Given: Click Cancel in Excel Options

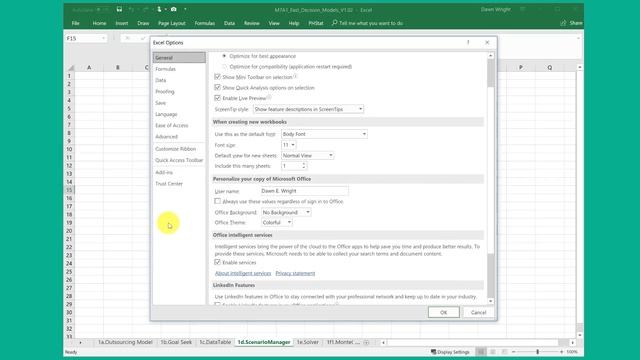Looking at the screenshot, I should pyautogui.click(x=478, y=312).
